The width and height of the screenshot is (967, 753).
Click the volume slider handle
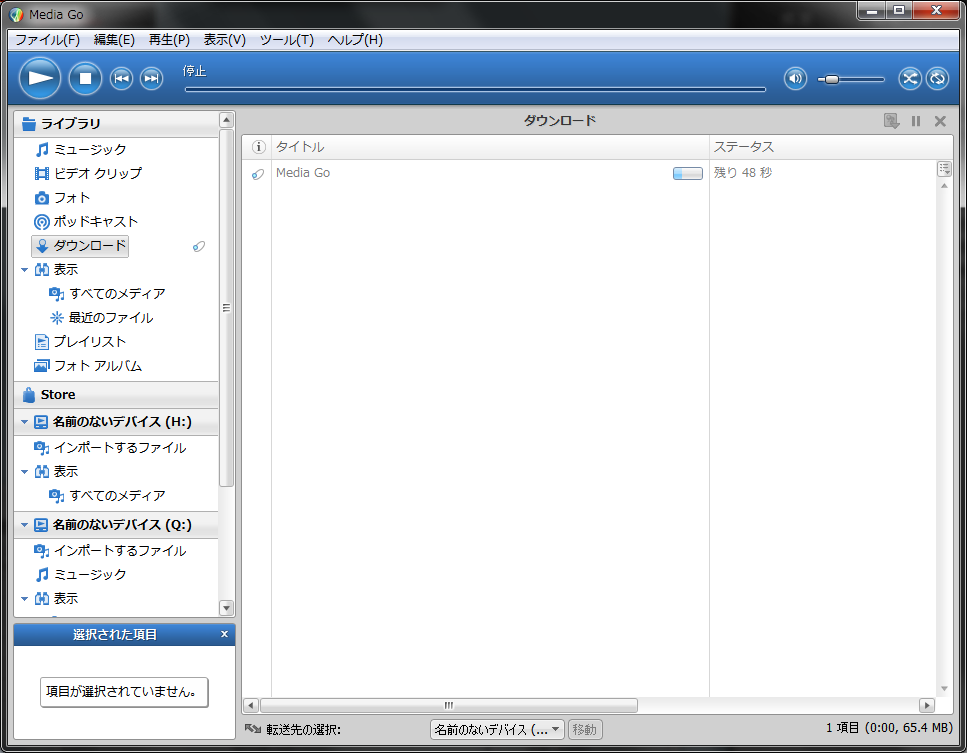click(x=832, y=79)
